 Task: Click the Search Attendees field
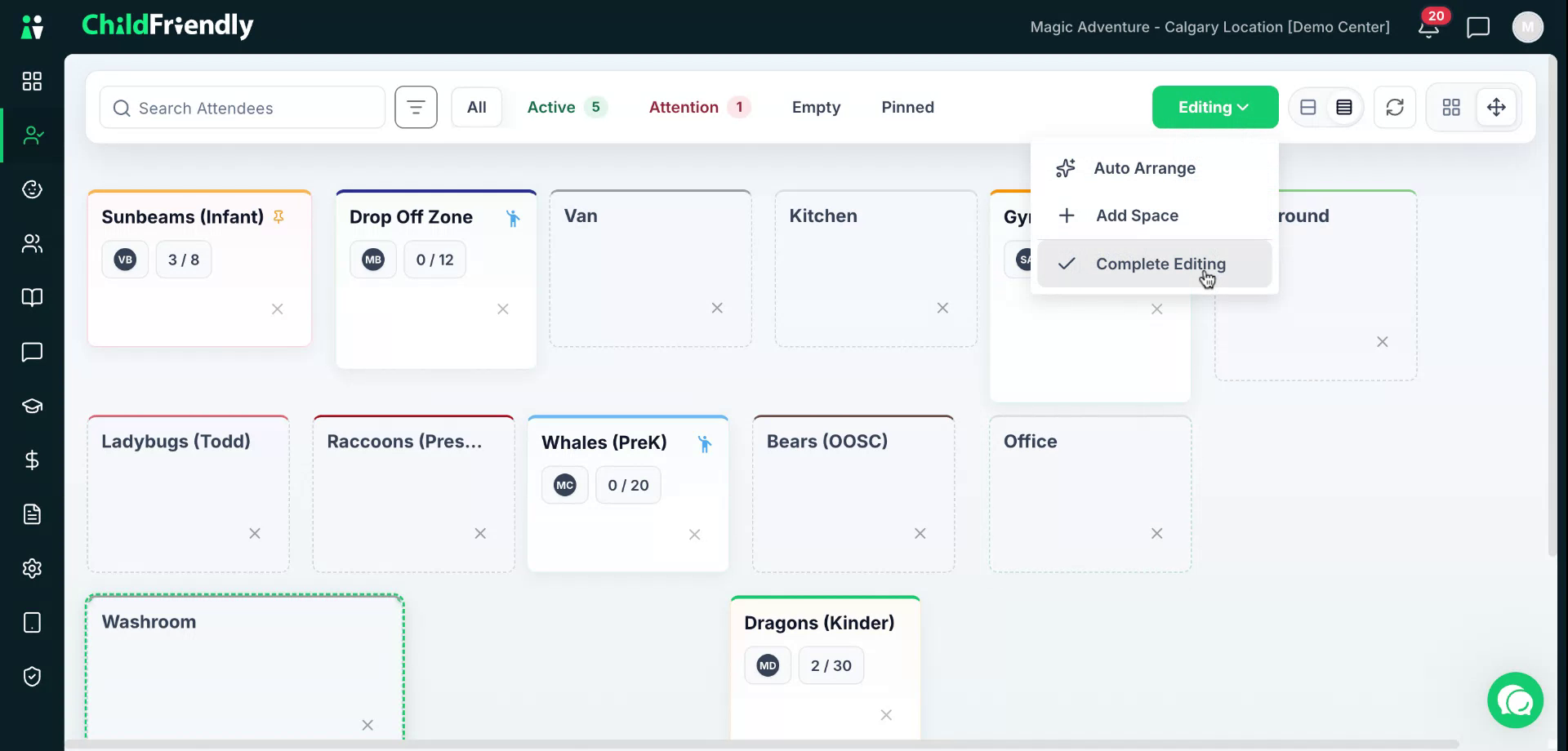click(243, 108)
